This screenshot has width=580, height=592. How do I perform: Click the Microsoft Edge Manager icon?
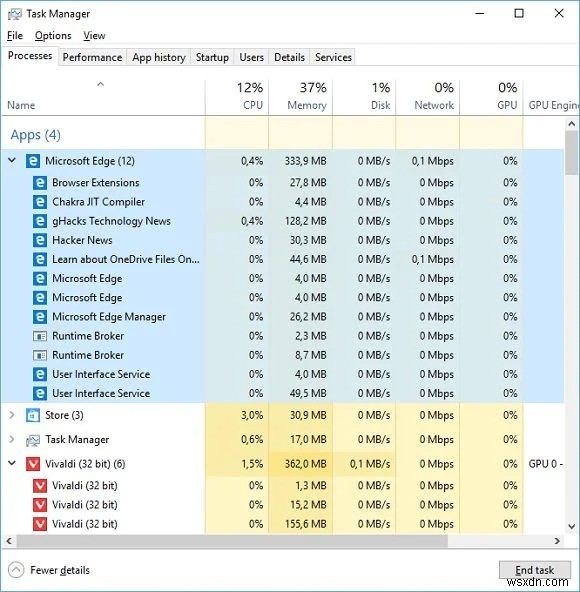[x=40, y=317]
